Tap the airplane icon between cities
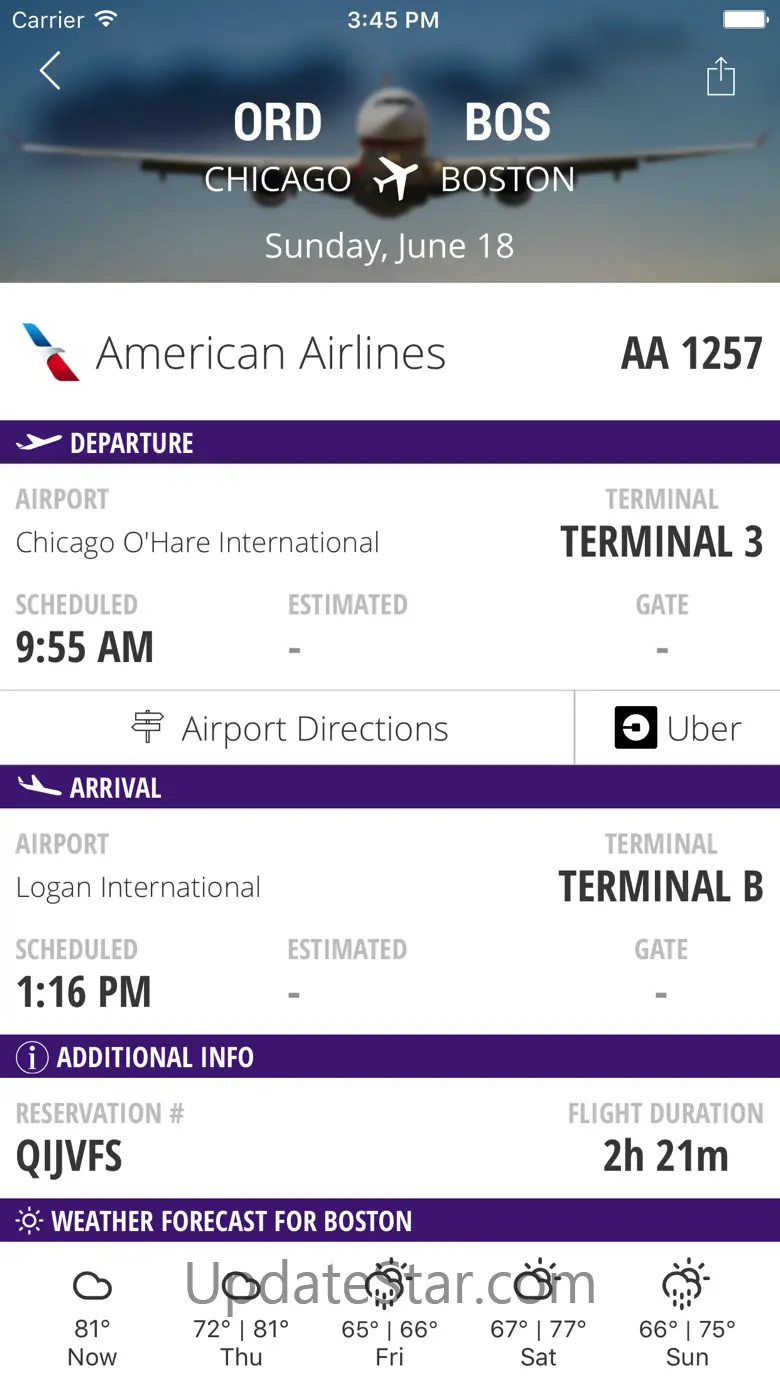780x1387 pixels. [x=395, y=179]
